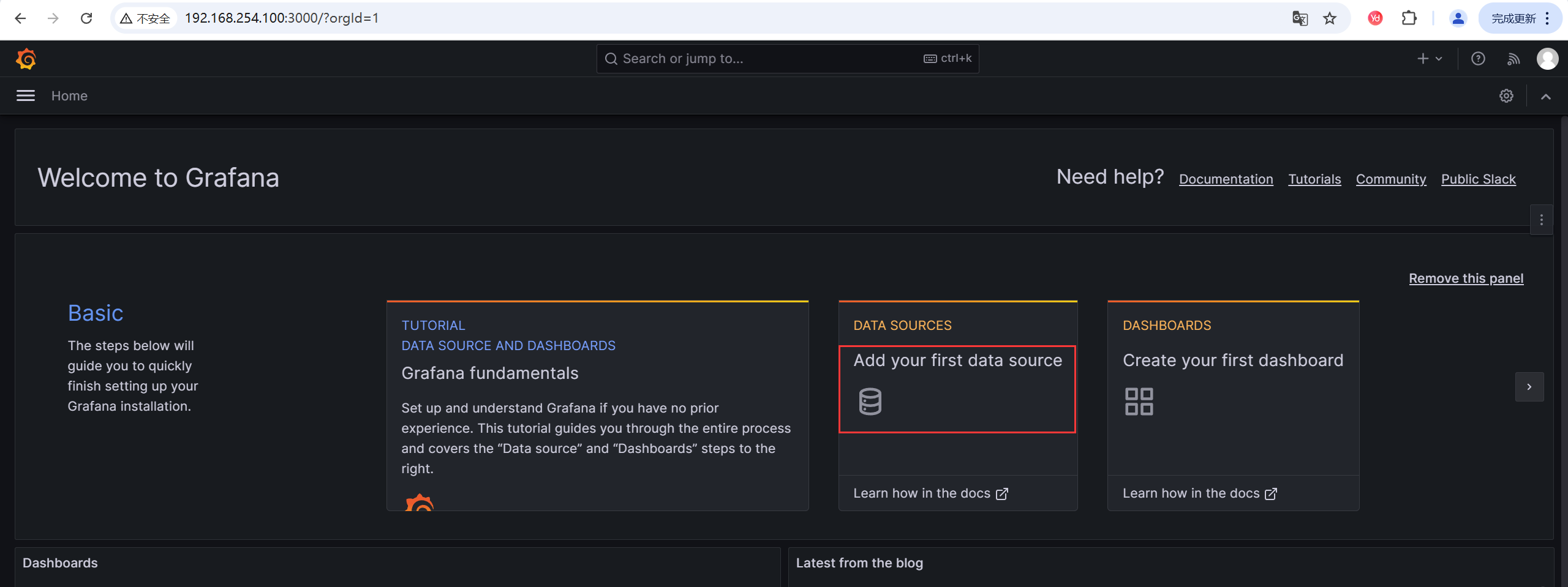Viewport: 1568px width, 587px height.
Task: Collapse the top bar with chevron
Action: coord(1546,96)
